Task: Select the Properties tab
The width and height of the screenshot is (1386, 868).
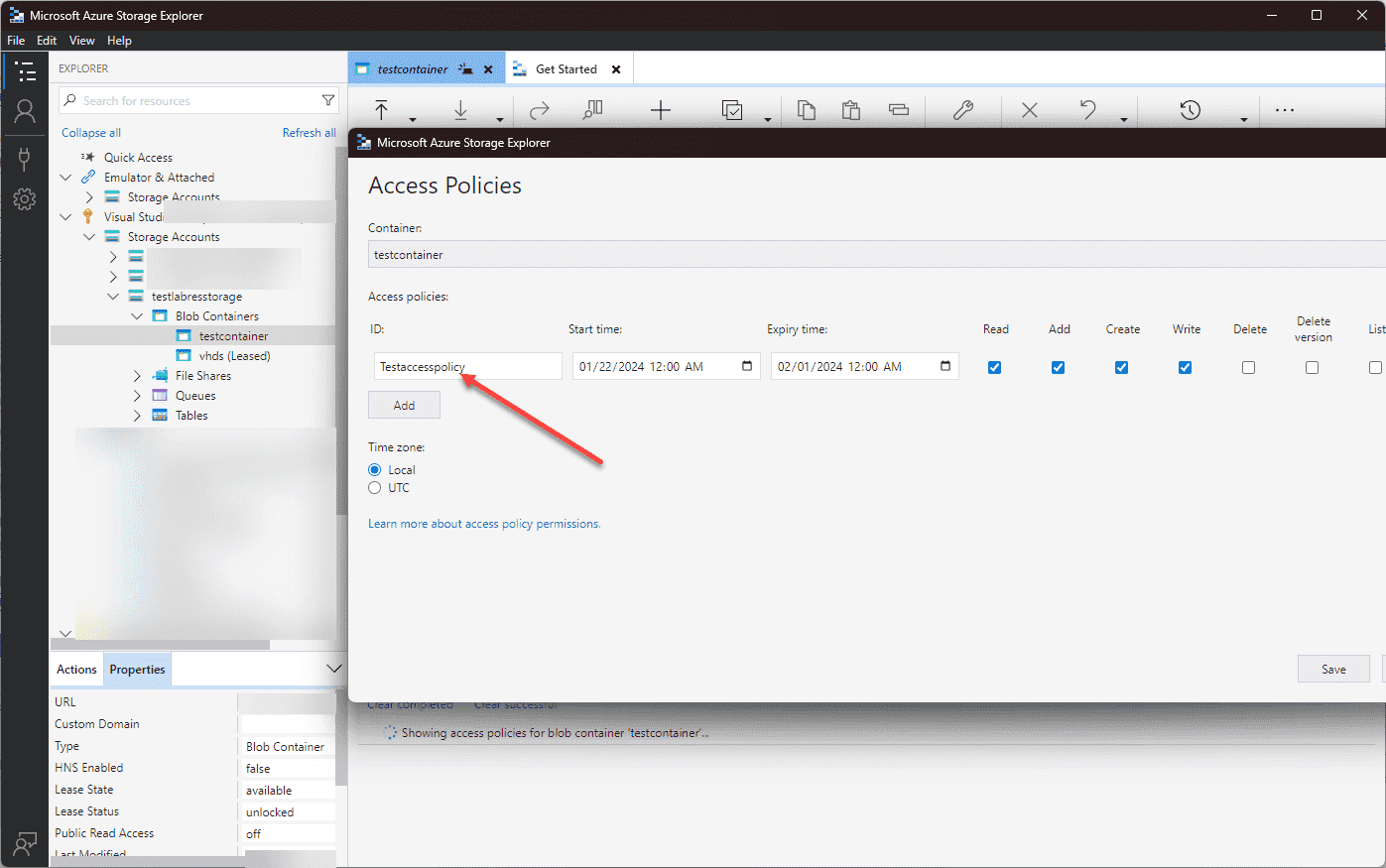Action: pos(137,670)
